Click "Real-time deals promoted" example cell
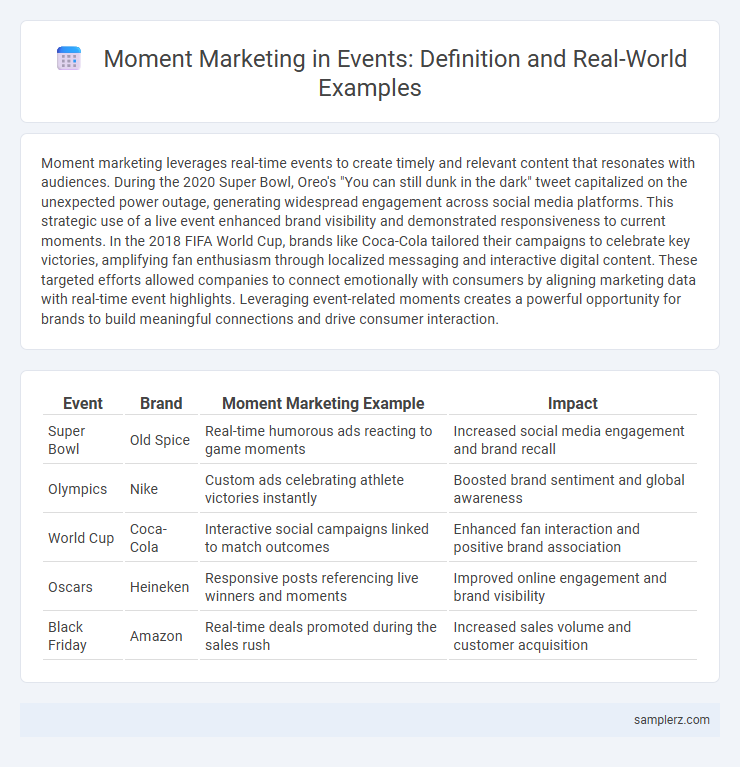Viewport: 740px width, 767px height. pos(323,635)
